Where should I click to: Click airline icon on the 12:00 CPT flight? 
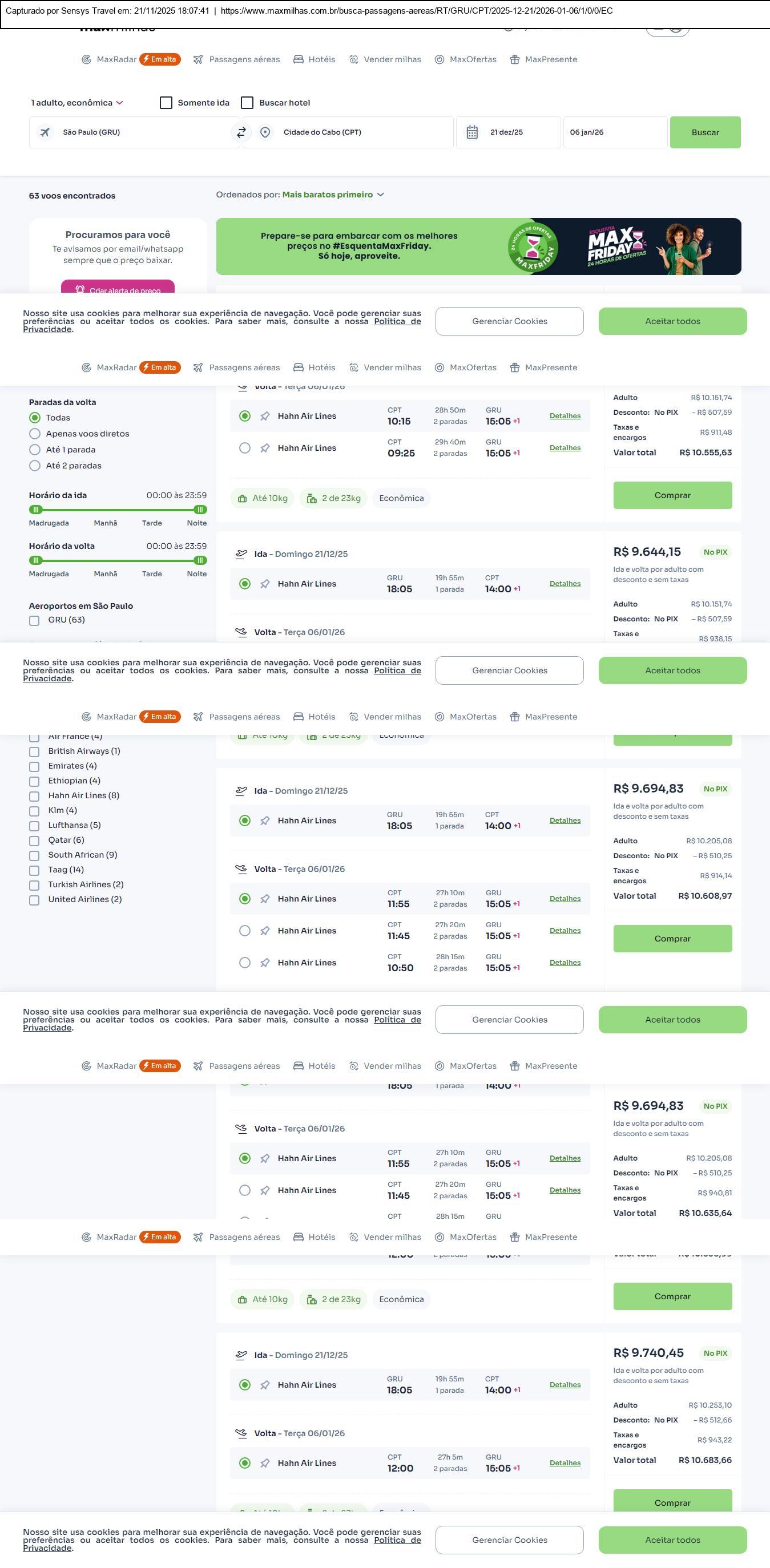point(265,1462)
